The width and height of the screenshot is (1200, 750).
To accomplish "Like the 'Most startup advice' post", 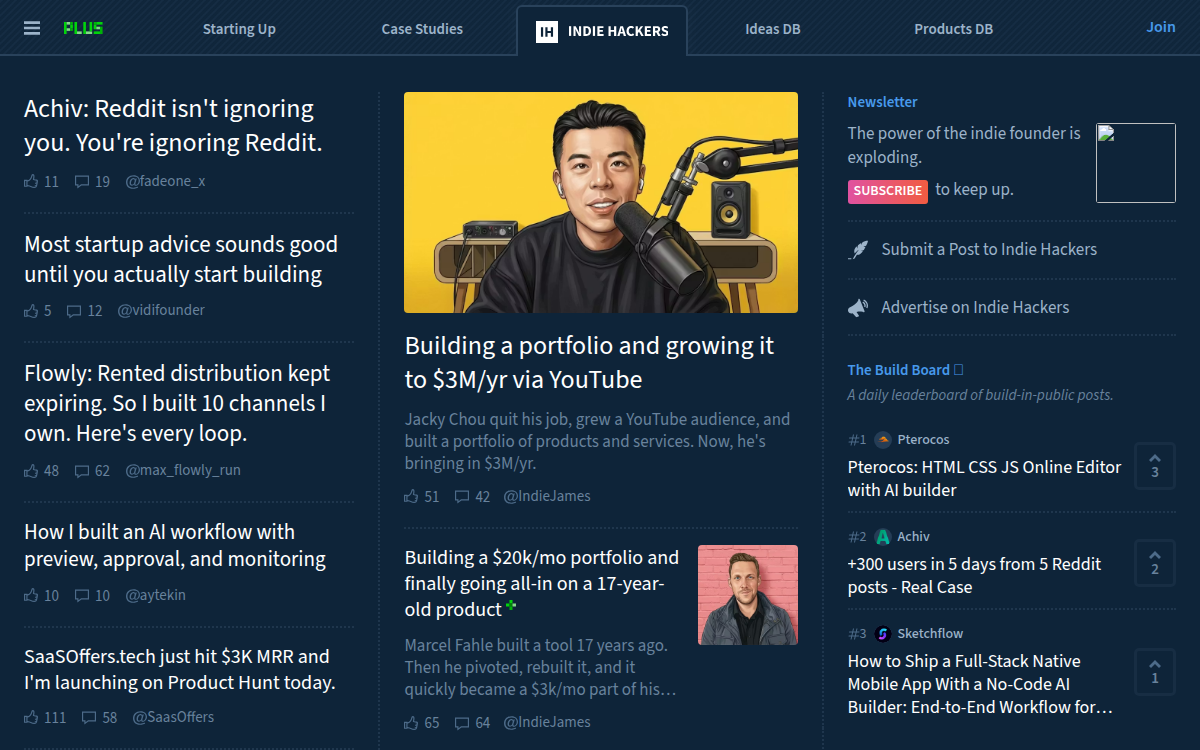I will click(32, 310).
